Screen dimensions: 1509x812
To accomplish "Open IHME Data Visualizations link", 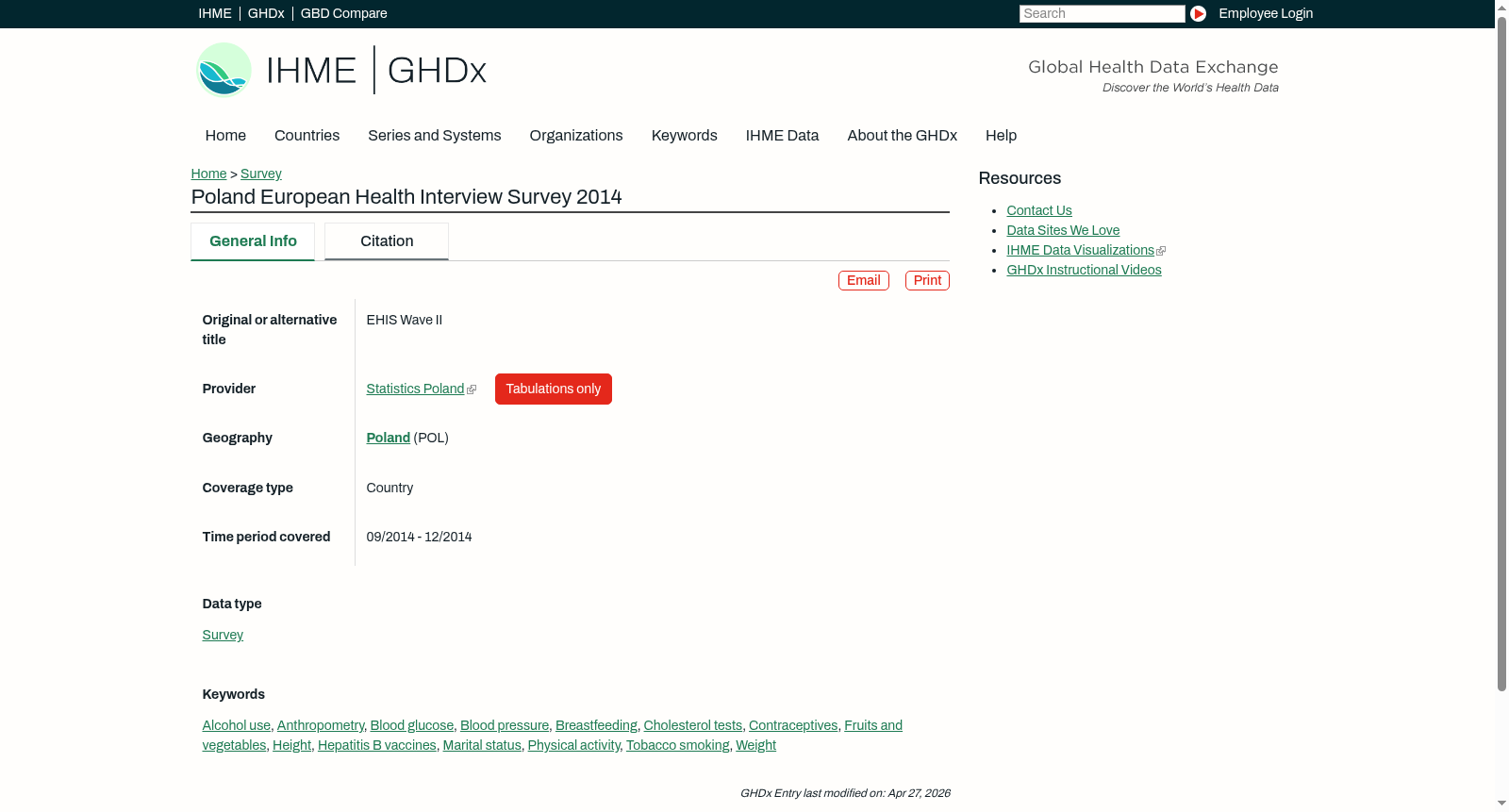I will pos(1080,251).
